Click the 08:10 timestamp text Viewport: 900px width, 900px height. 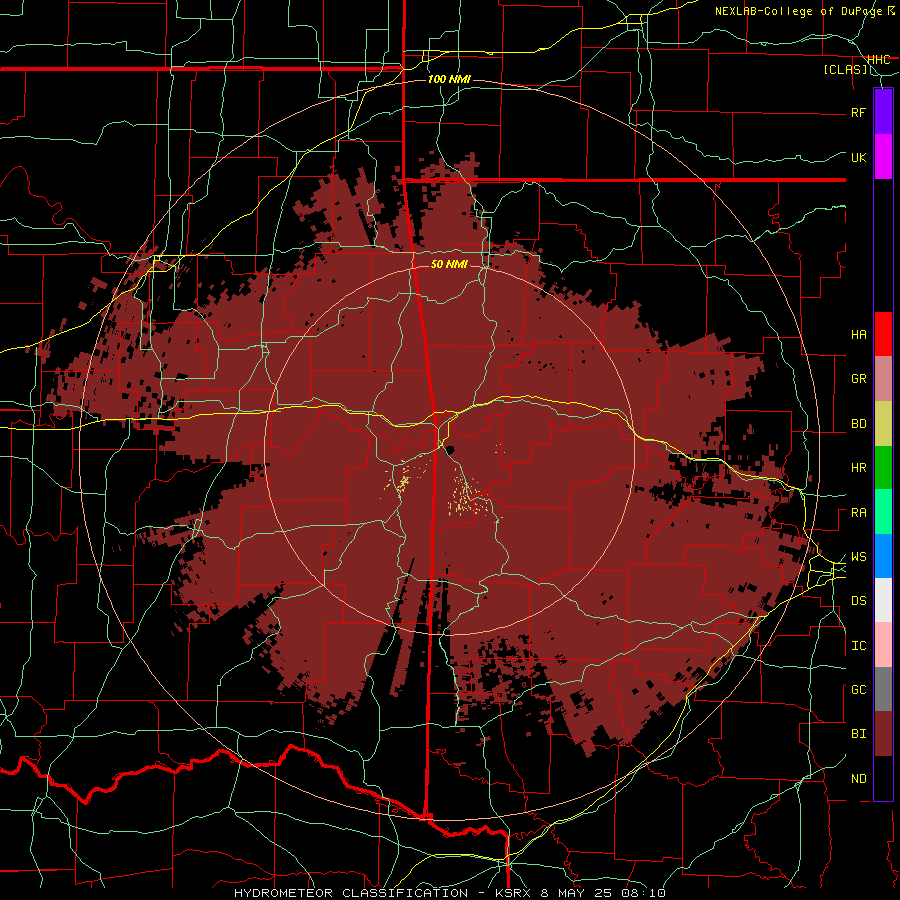642,893
